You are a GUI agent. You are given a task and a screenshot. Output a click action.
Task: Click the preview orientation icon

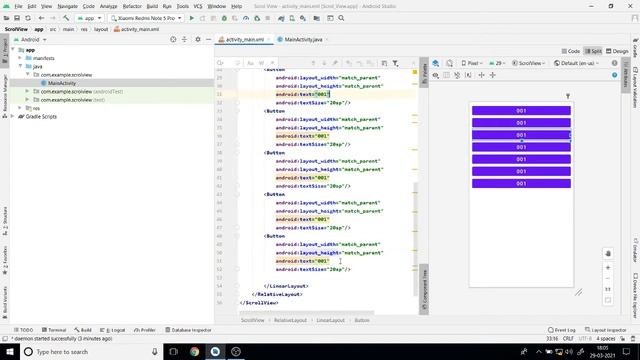[x=449, y=63]
